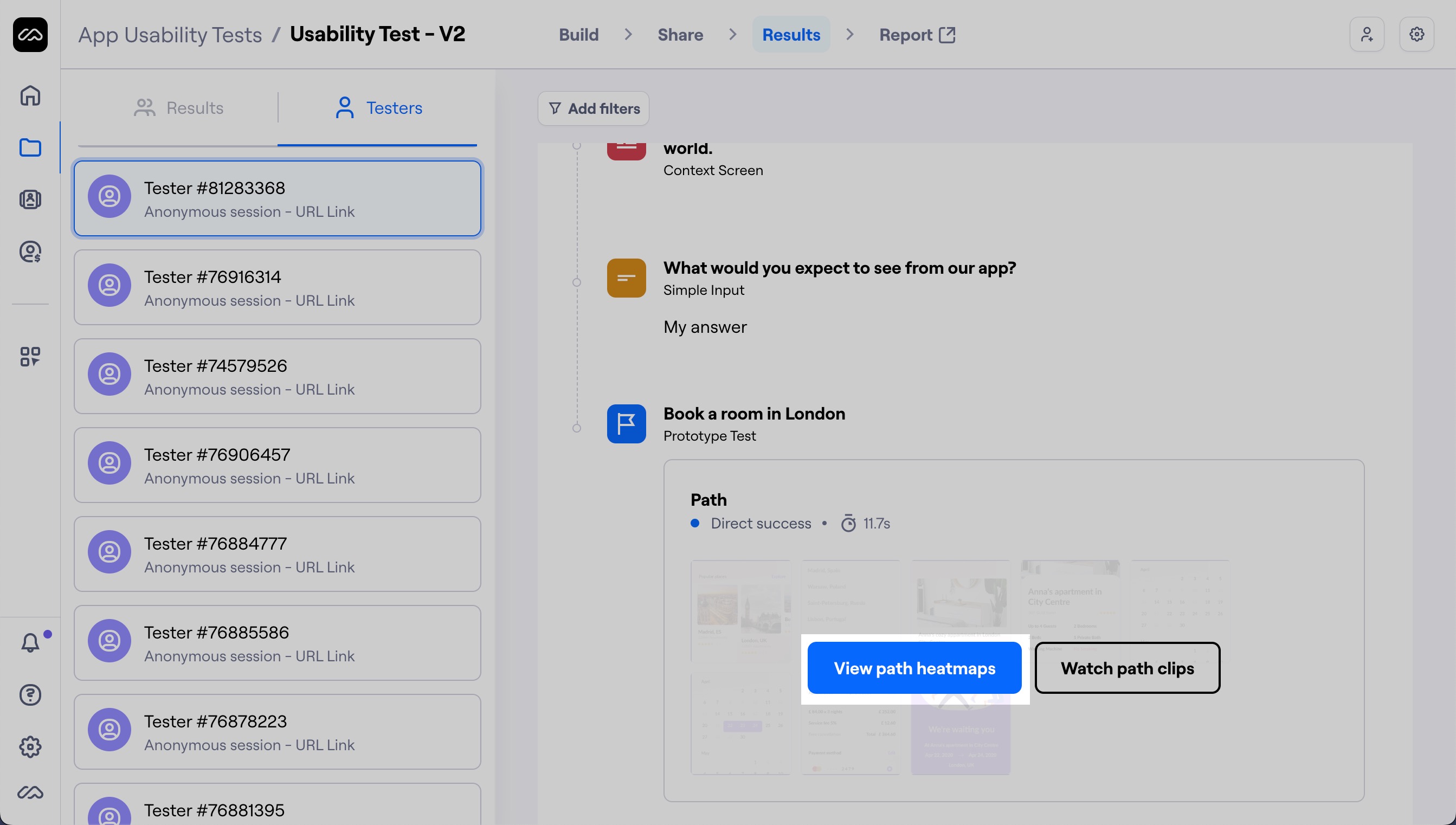Click the red Context Screen block icon
1456x825 pixels.
(x=626, y=151)
